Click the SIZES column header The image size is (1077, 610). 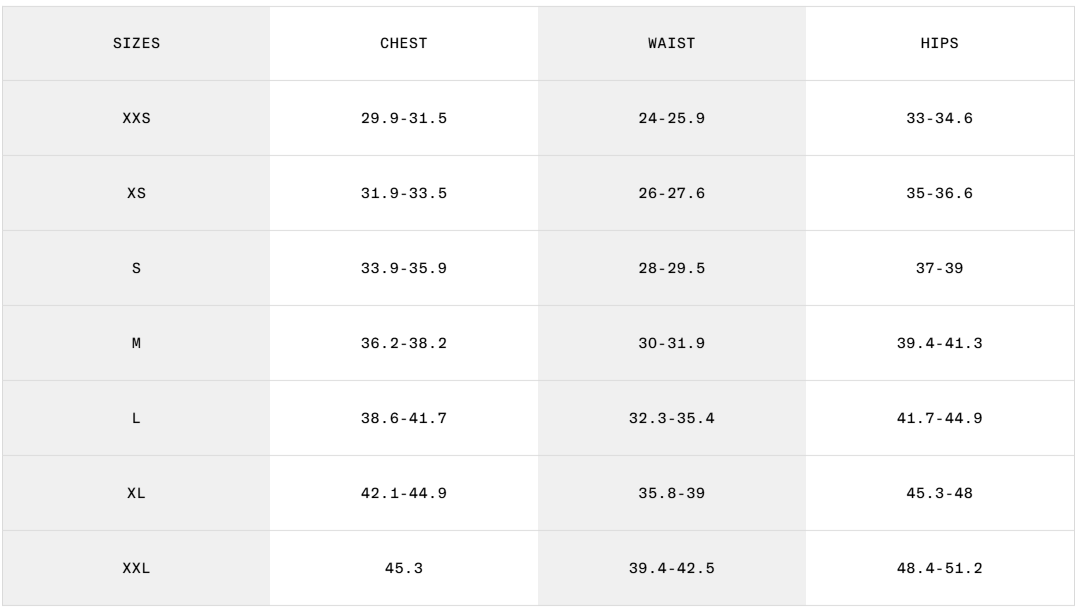pos(136,44)
